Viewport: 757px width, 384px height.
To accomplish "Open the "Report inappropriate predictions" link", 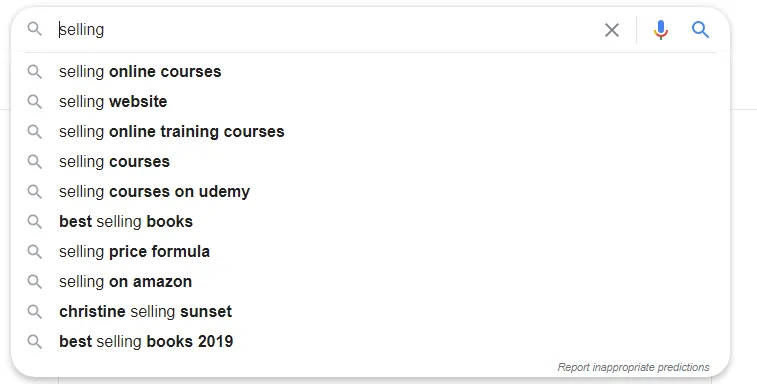I will click(x=633, y=367).
